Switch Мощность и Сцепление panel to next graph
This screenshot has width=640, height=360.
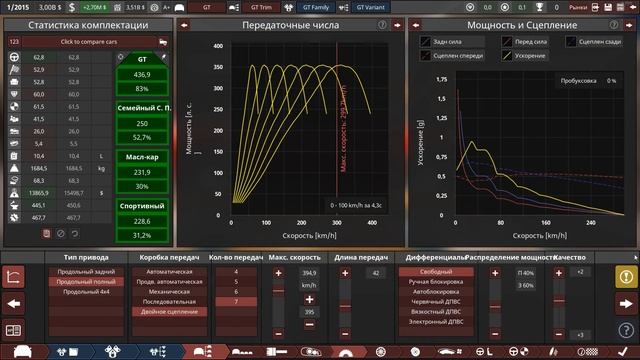coord(629,25)
